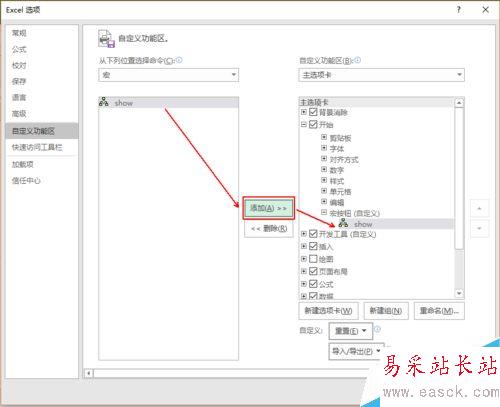The height and width of the screenshot is (407, 500).
Task: Select the show macro in left command list
Action: pos(168,103)
